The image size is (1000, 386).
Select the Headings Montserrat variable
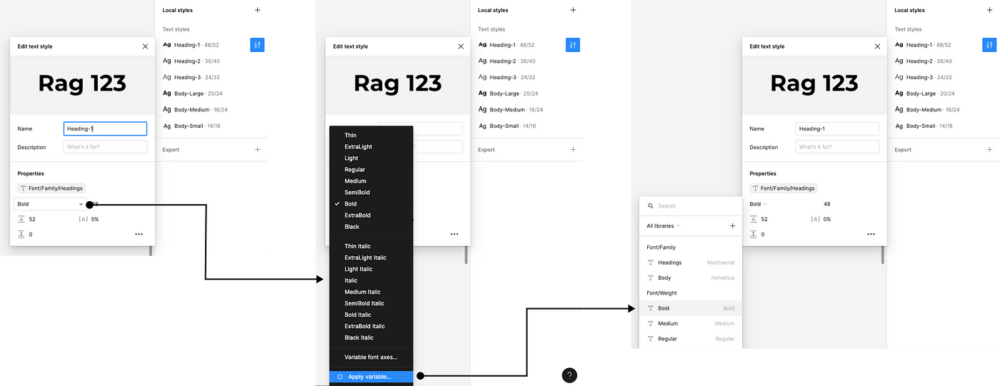(691, 262)
